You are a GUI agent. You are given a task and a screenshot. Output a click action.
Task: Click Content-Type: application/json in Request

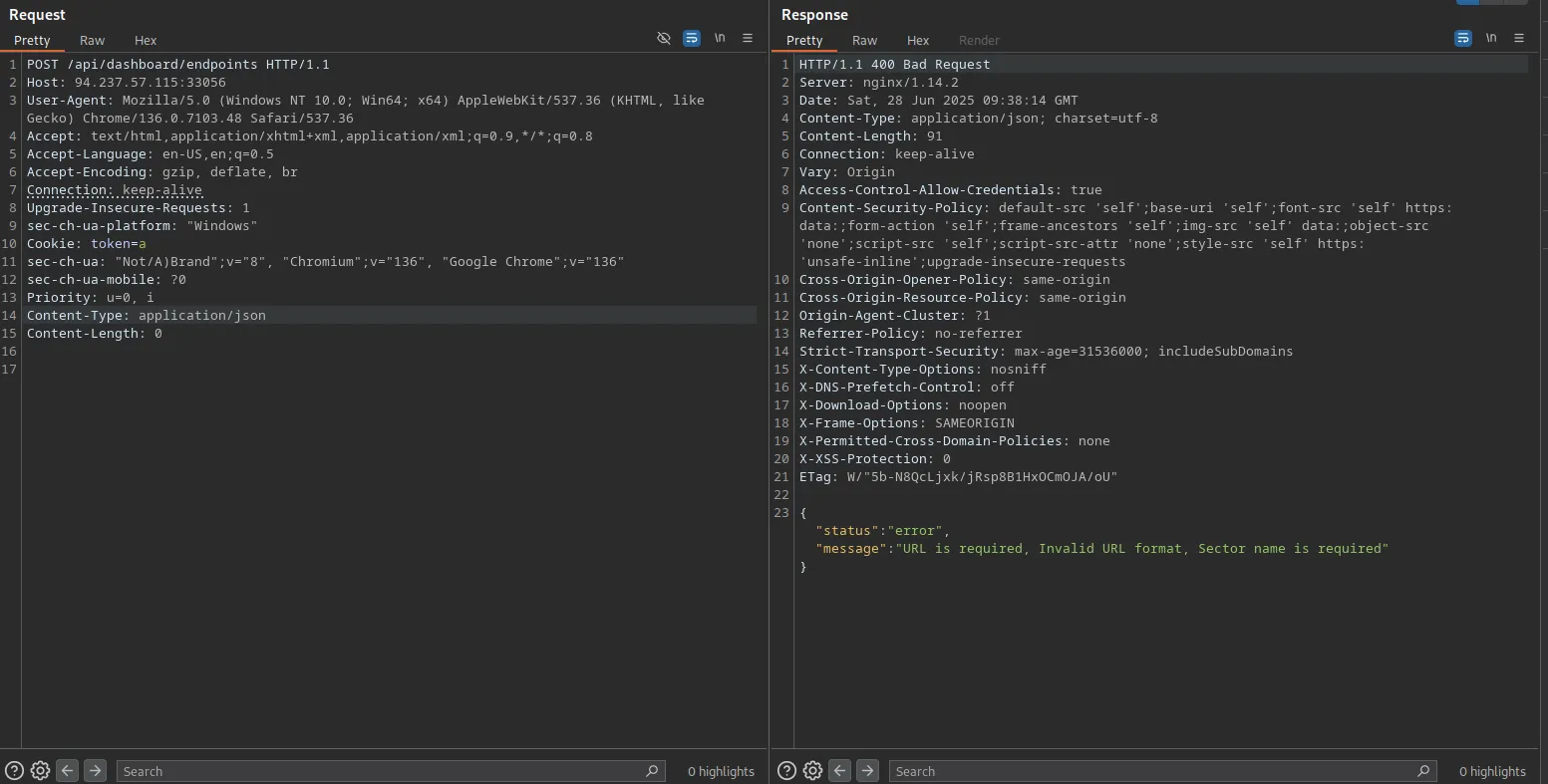(x=147, y=315)
